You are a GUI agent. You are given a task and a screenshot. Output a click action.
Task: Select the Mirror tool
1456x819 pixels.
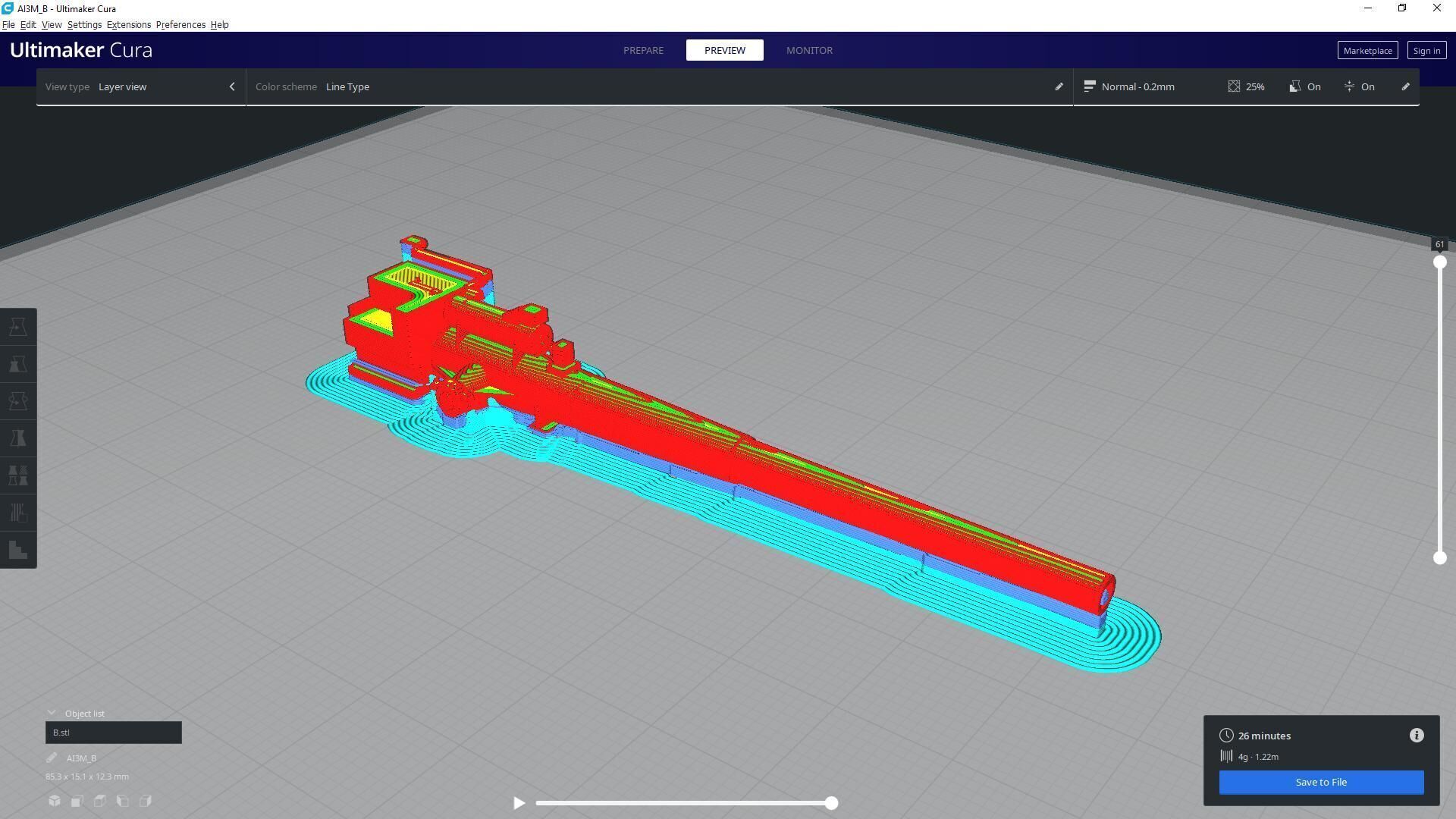click(18, 438)
